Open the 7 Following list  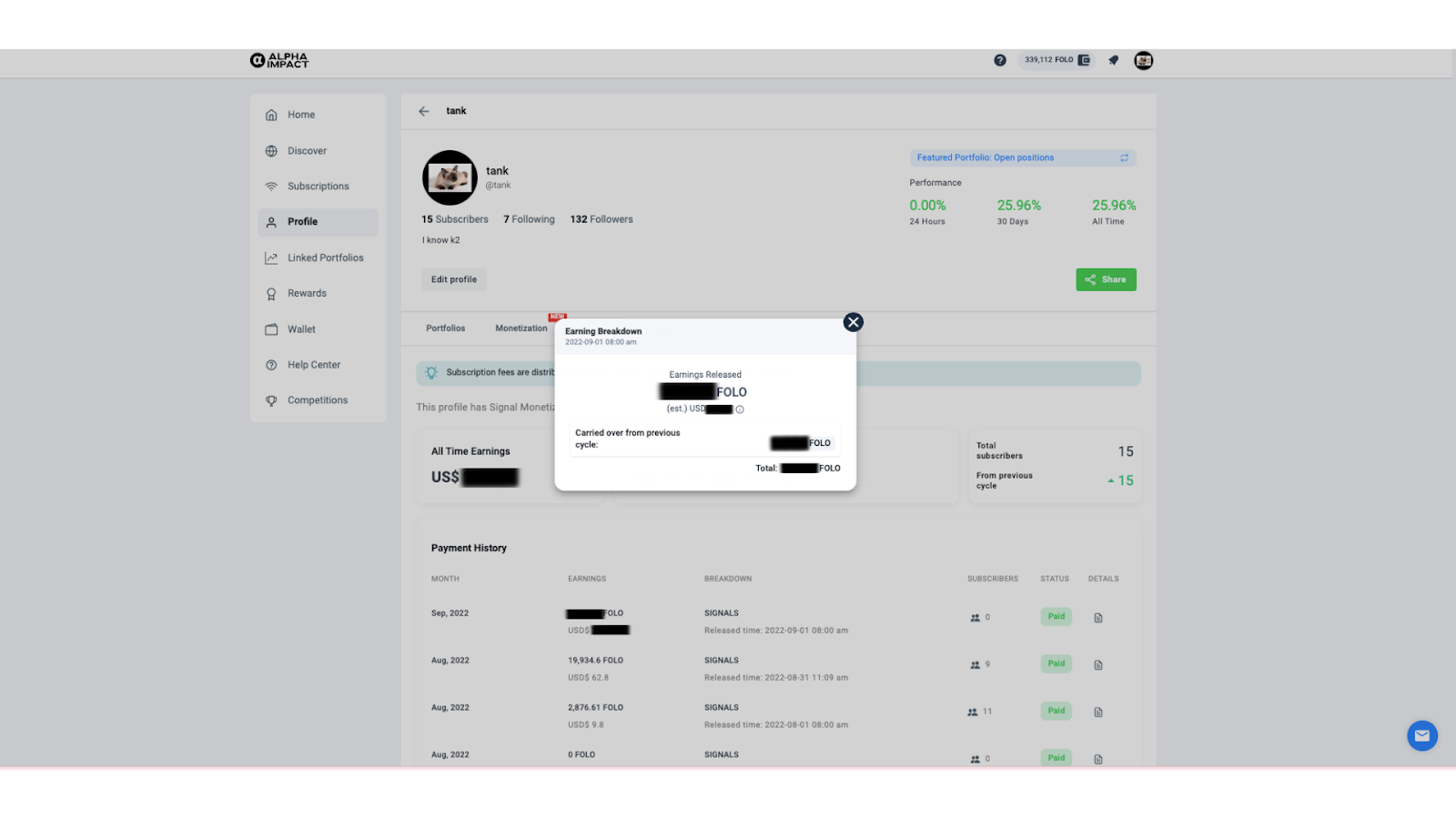pos(529,219)
